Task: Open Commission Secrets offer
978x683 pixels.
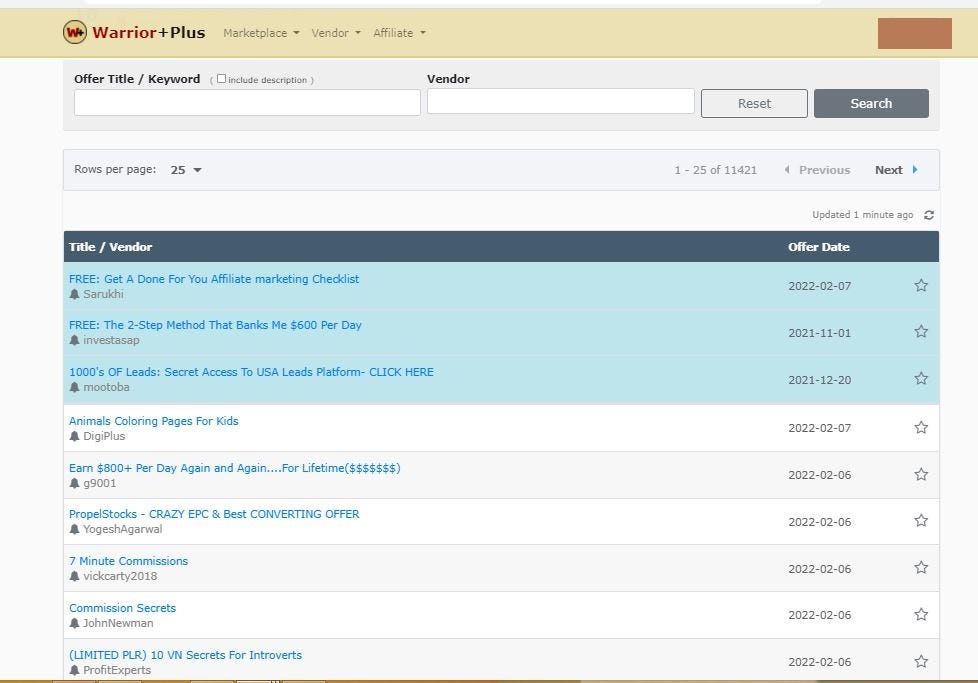Action: (122, 608)
